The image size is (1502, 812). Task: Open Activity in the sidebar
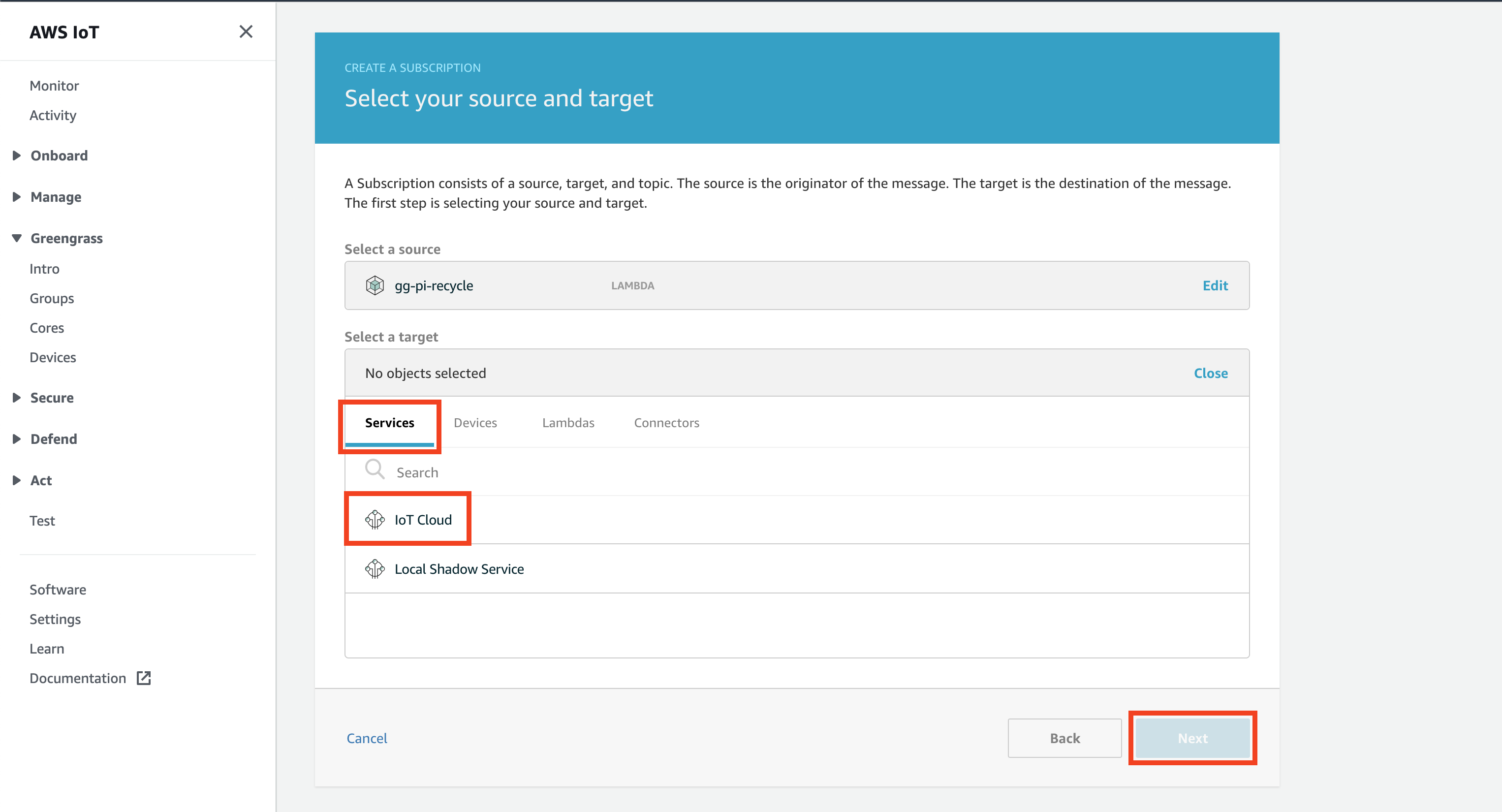click(x=53, y=116)
